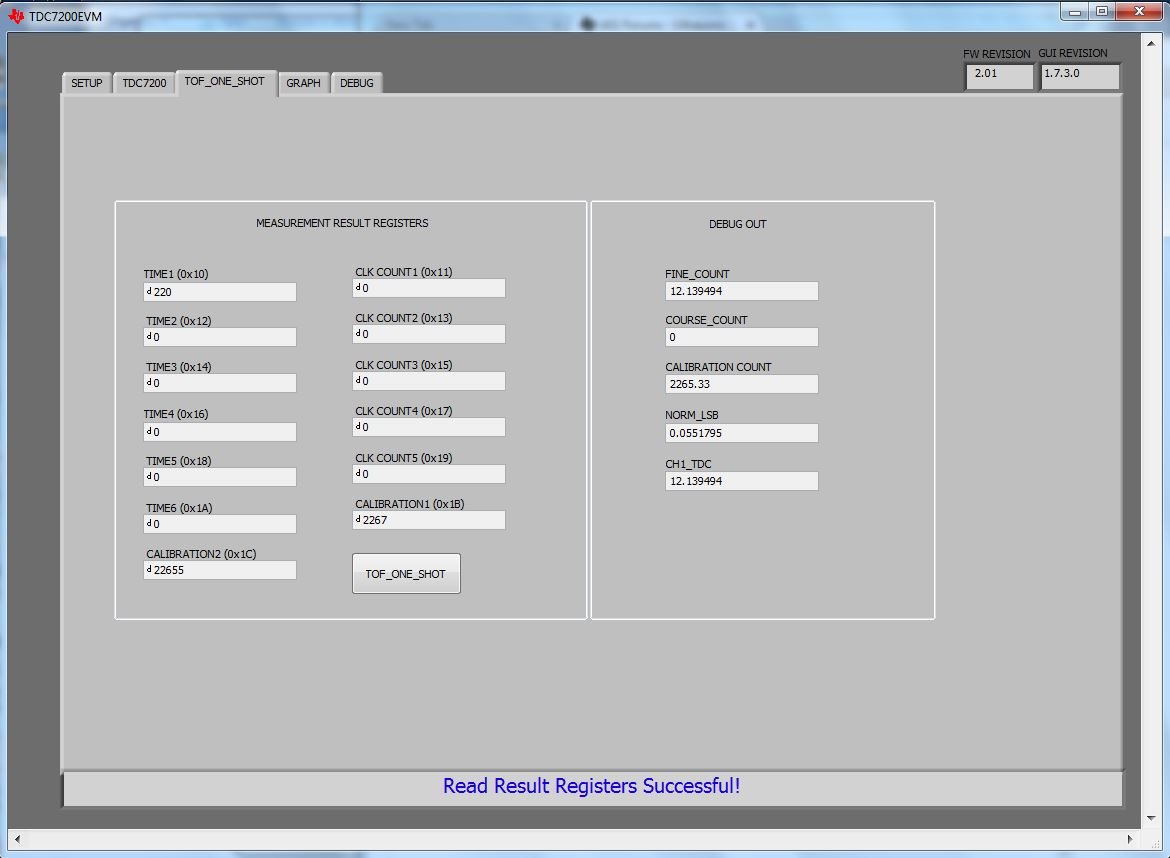Click the CALIBRATION COUNT value field
1170x858 pixels.
(741, 384)
